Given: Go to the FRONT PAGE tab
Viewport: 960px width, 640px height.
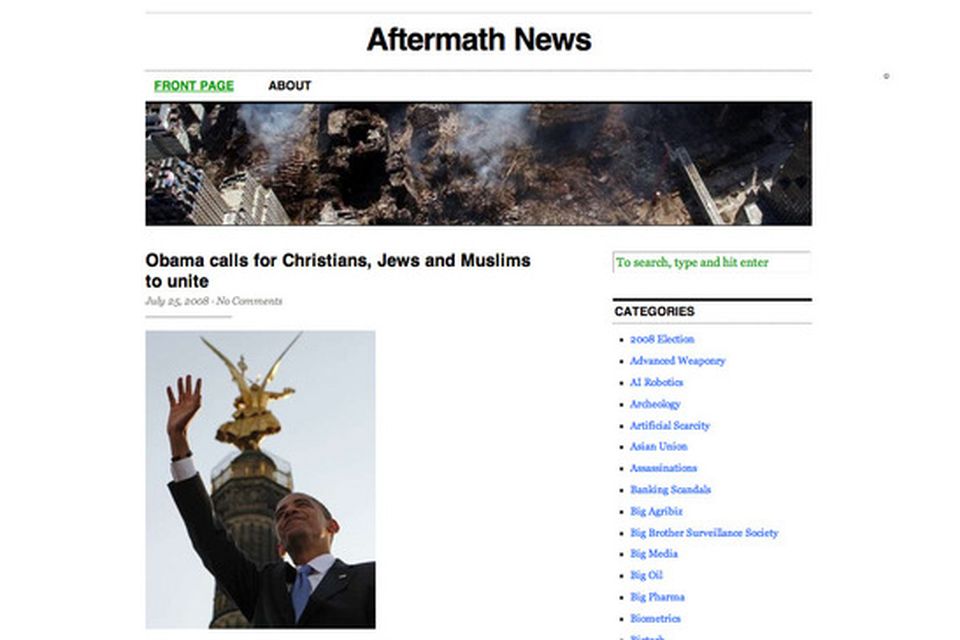Looking at the screenshot, I should tap(193, 86).
